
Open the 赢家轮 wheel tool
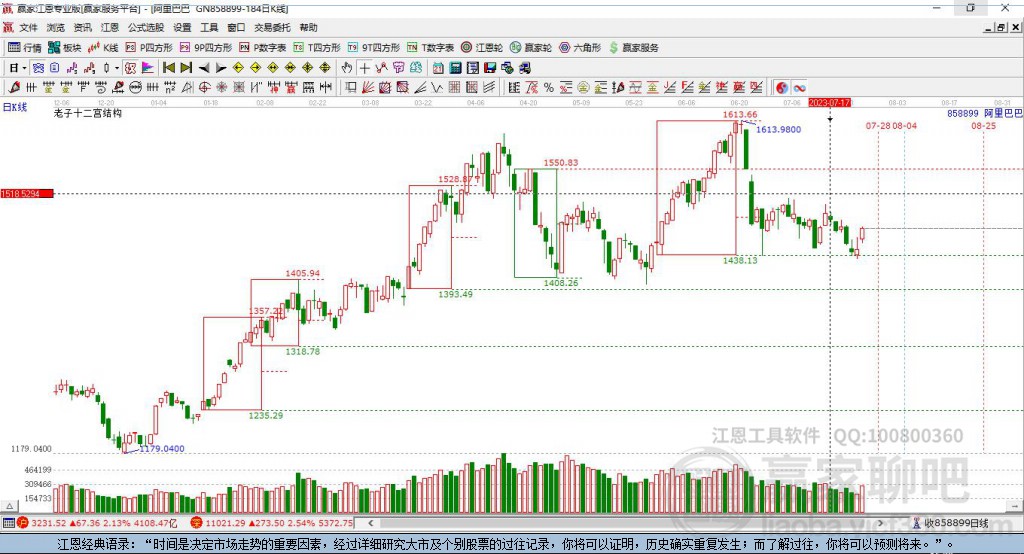coord(531,48)
